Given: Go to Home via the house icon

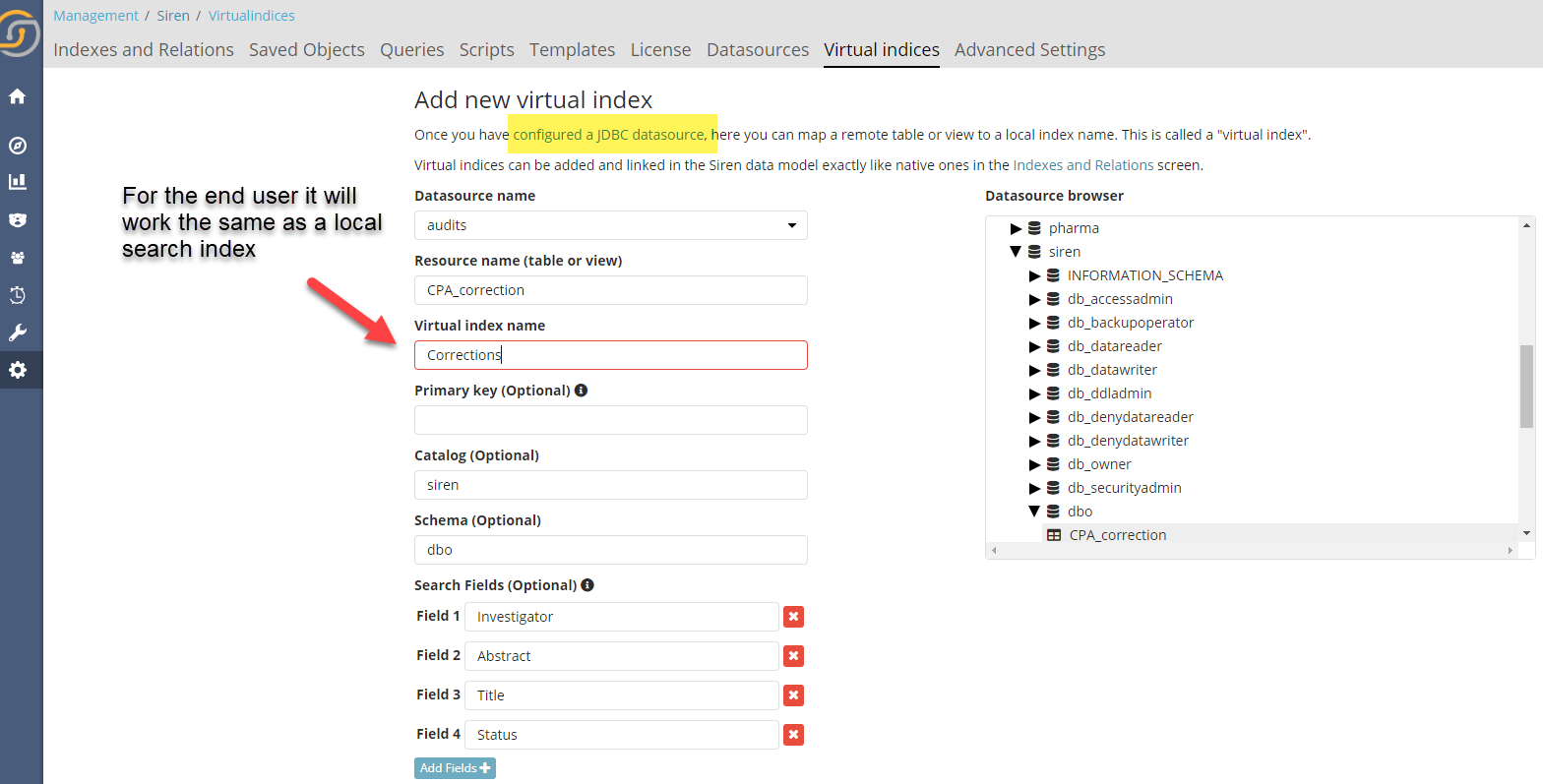Looking at the screenshot, I should pyautogui.click(x=17, y=96).
